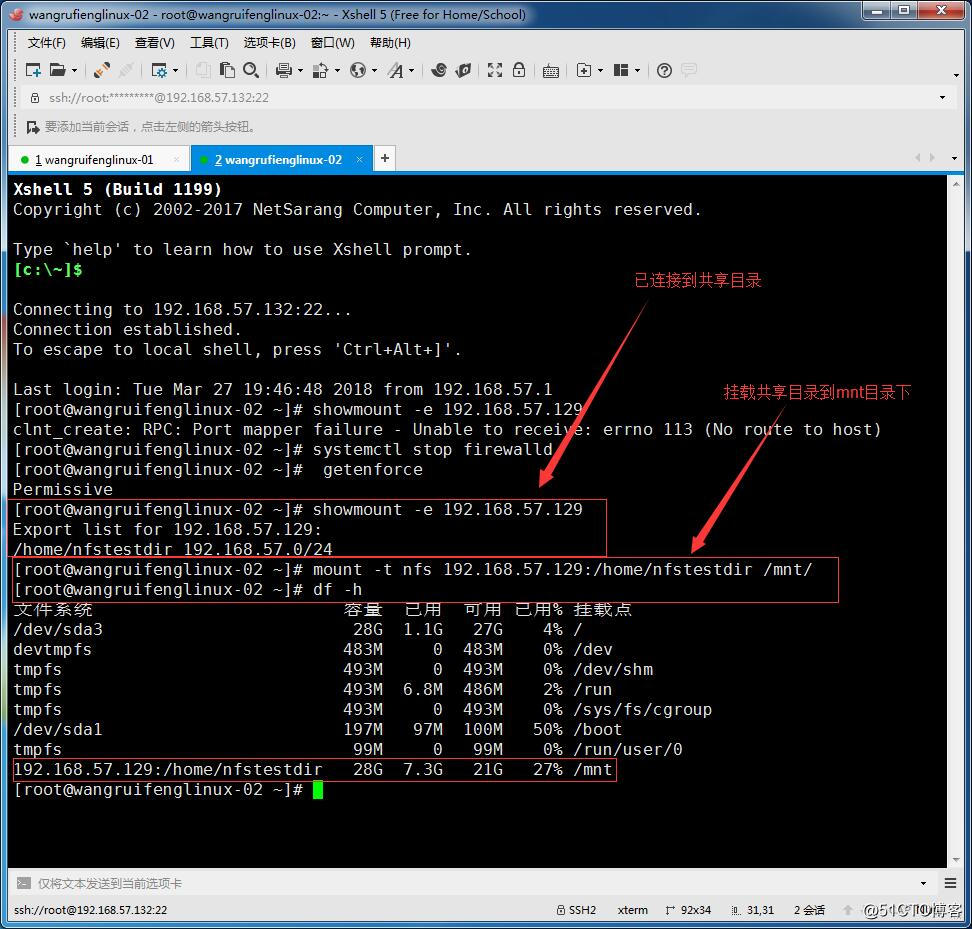Expand the new tab group dropdown arrow
Screen dimensions: 972x929
point(600,71)
